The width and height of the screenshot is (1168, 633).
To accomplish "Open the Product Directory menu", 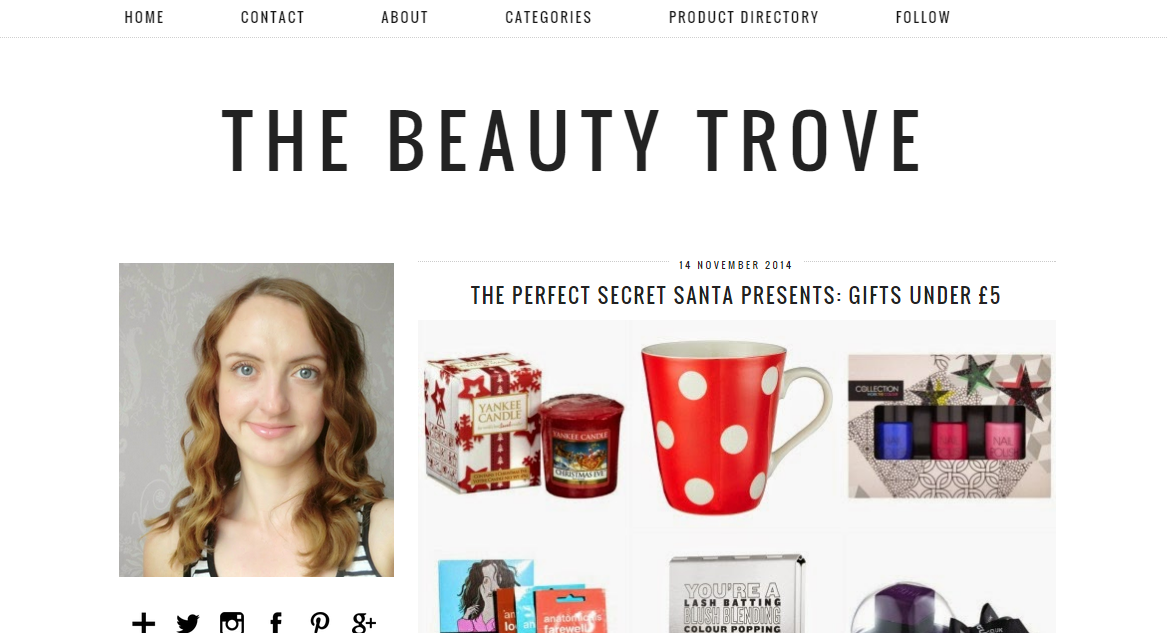I will pyautogui.click(x=743, y=17).
